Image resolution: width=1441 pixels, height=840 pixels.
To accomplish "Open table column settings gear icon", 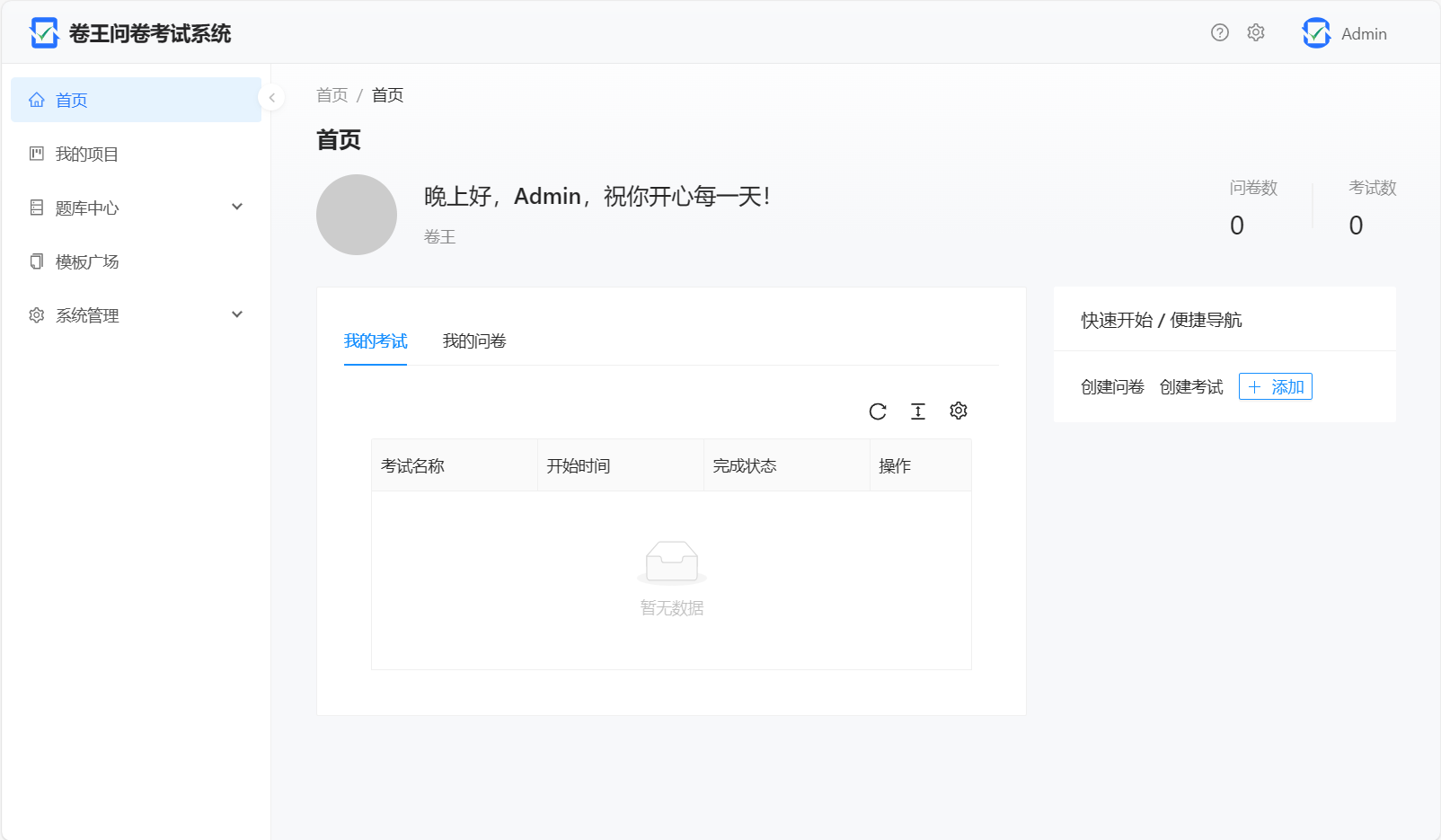I will (x=958, y=411).
